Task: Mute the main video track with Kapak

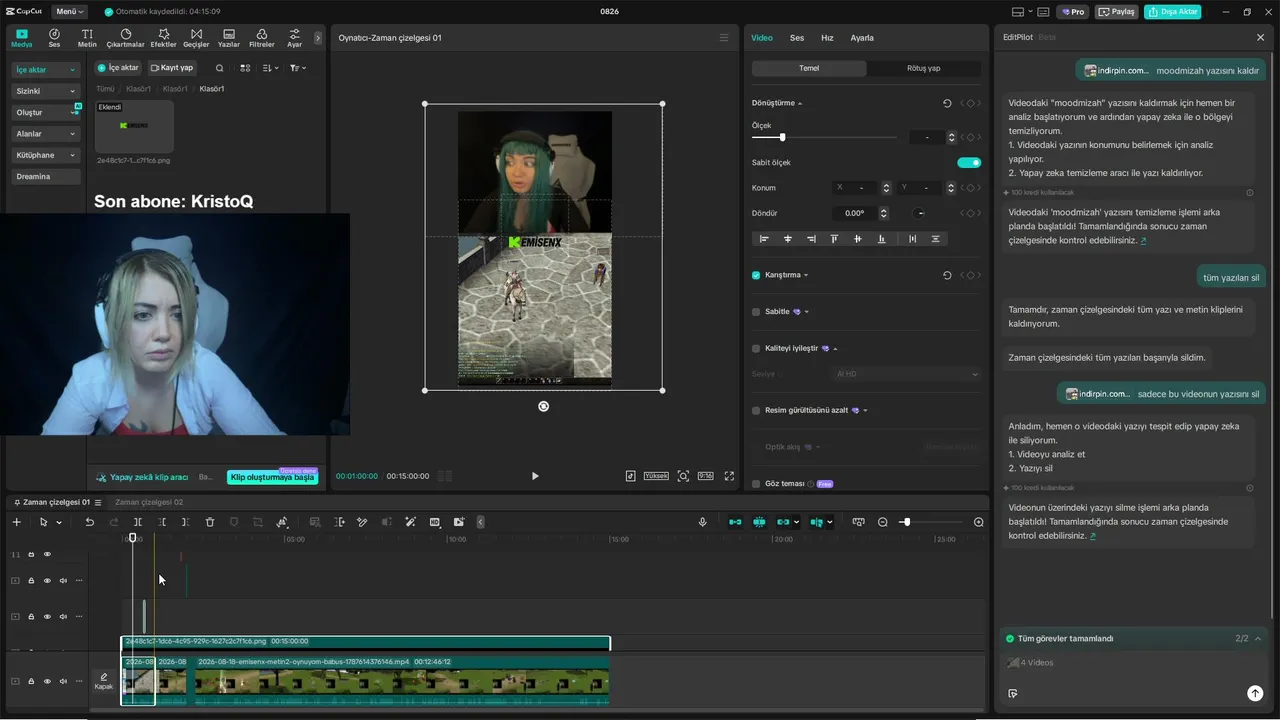Action: coord(63,681)
